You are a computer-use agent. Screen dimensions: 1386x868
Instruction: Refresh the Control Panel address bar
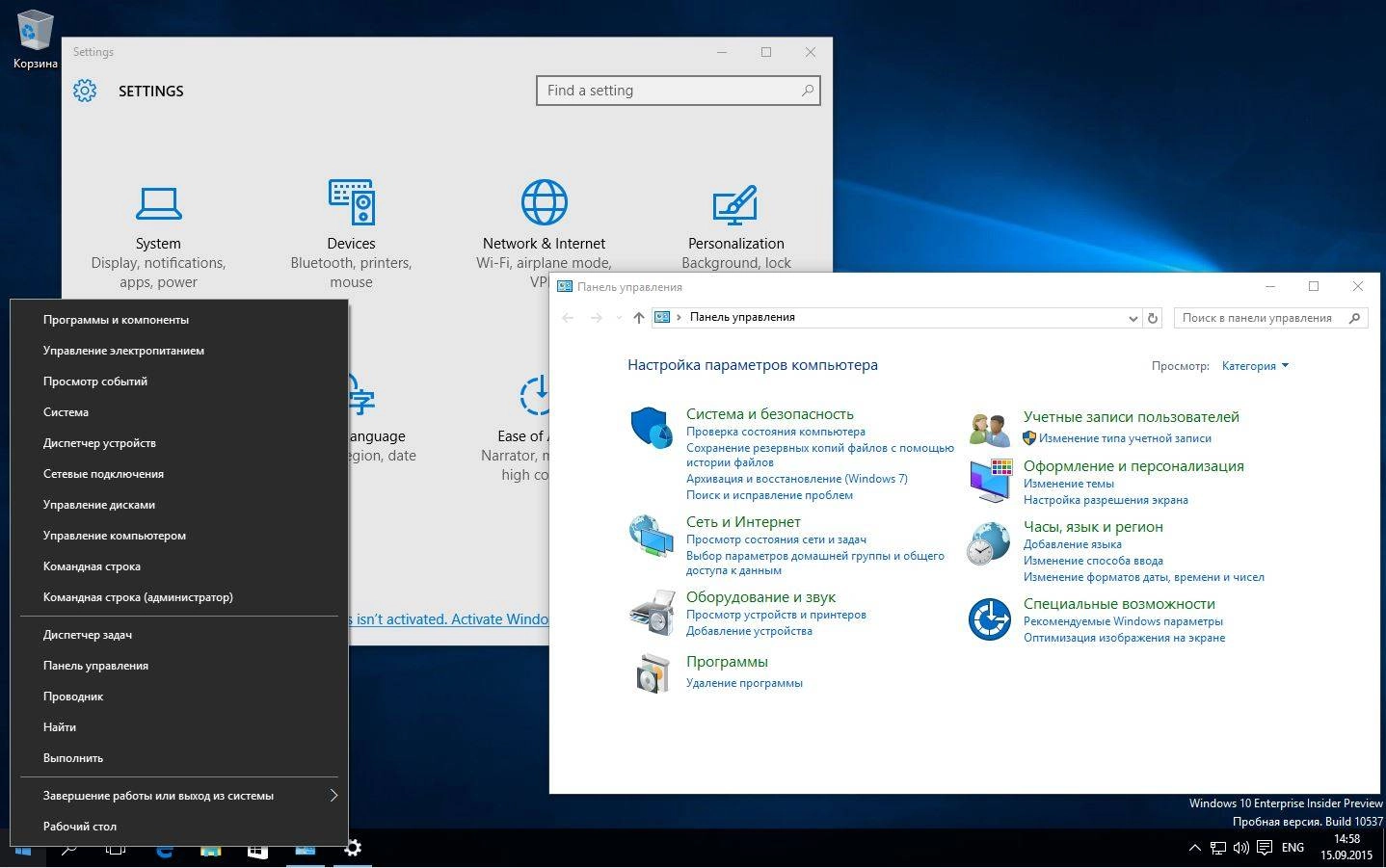[1152, 318]
